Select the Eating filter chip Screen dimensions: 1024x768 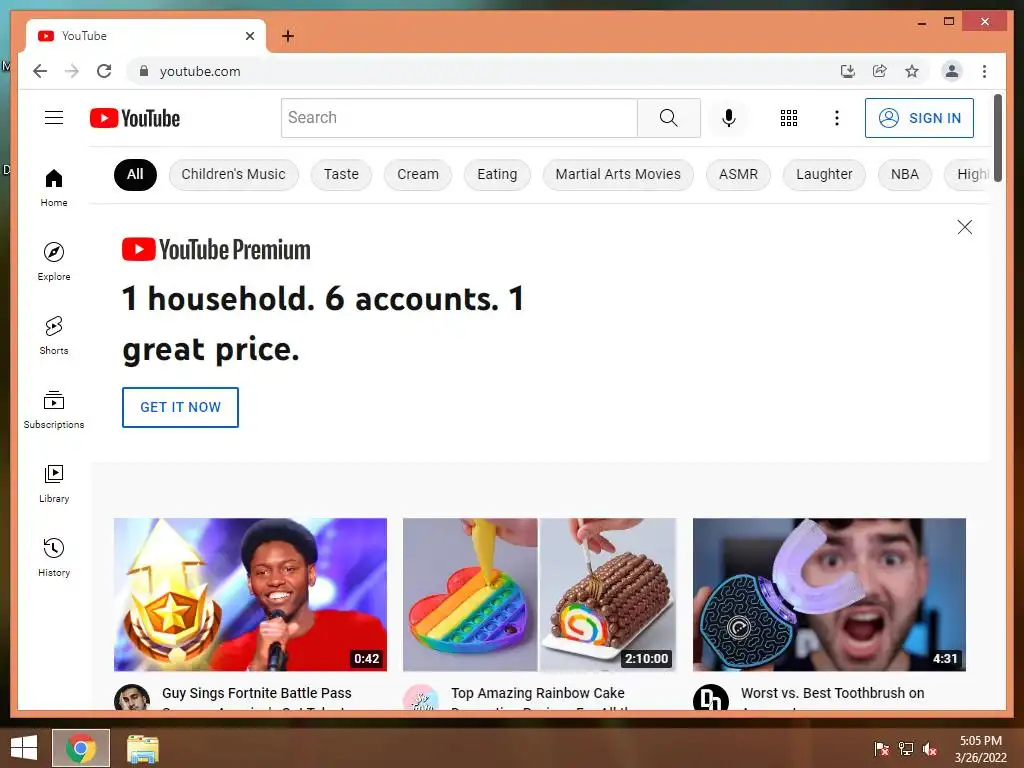point(497,174)
